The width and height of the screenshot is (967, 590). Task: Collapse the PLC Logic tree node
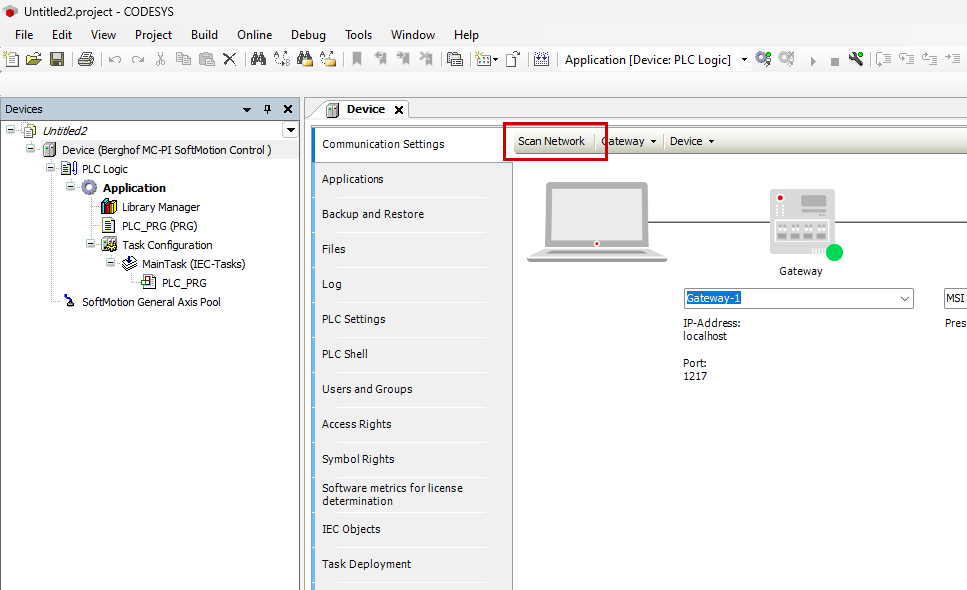(51, 168)
